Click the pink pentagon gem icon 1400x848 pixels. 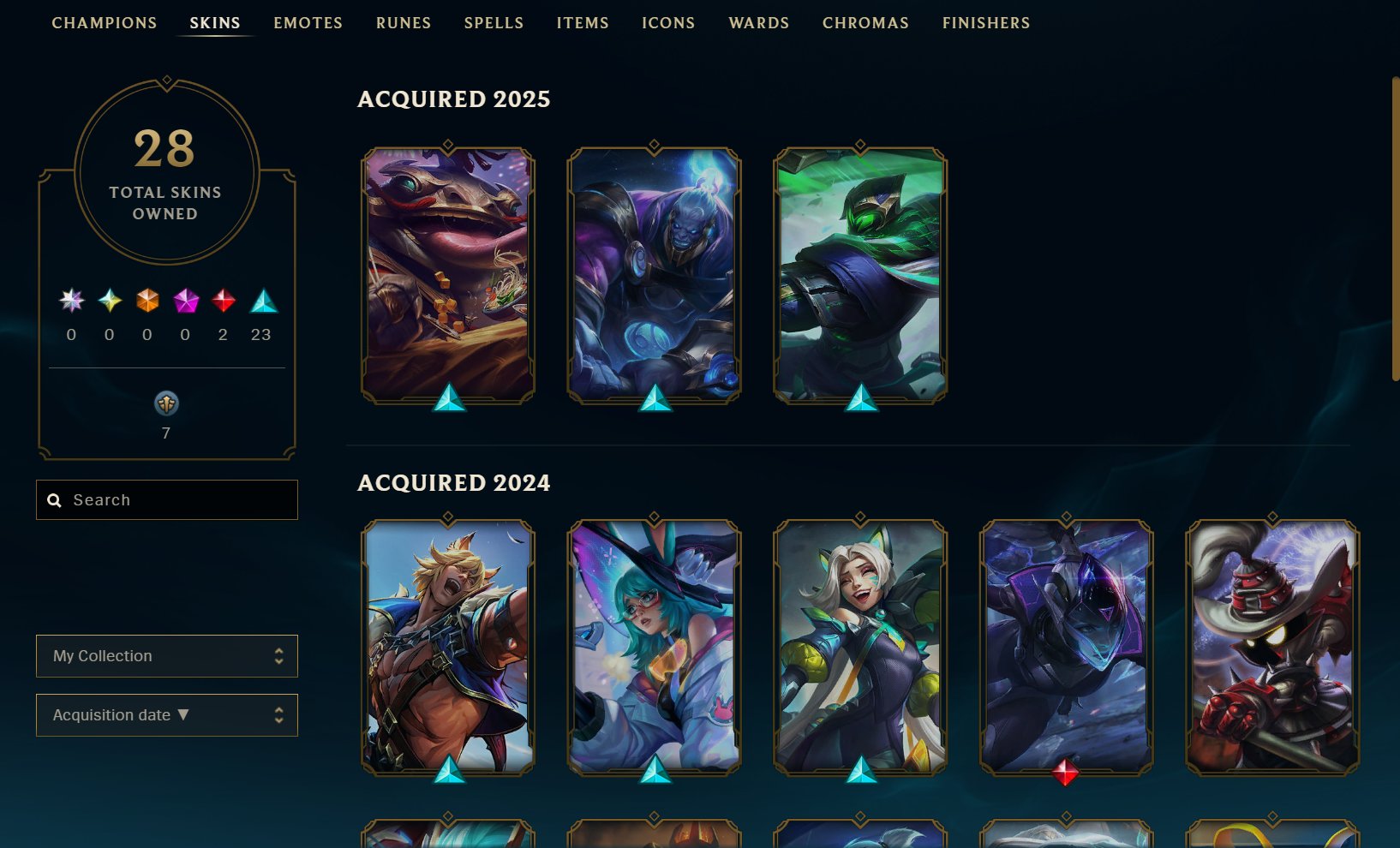[186, 301]
